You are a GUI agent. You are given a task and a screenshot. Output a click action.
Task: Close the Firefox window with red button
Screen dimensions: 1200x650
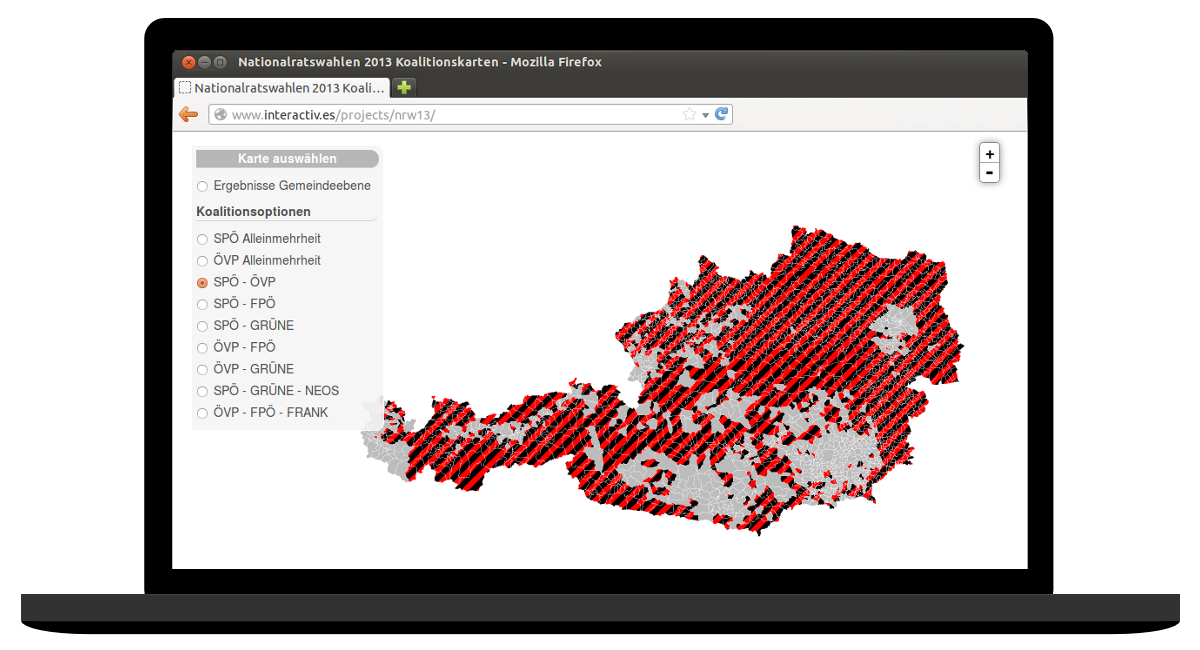pyautogui.click(x=188, y=62)
